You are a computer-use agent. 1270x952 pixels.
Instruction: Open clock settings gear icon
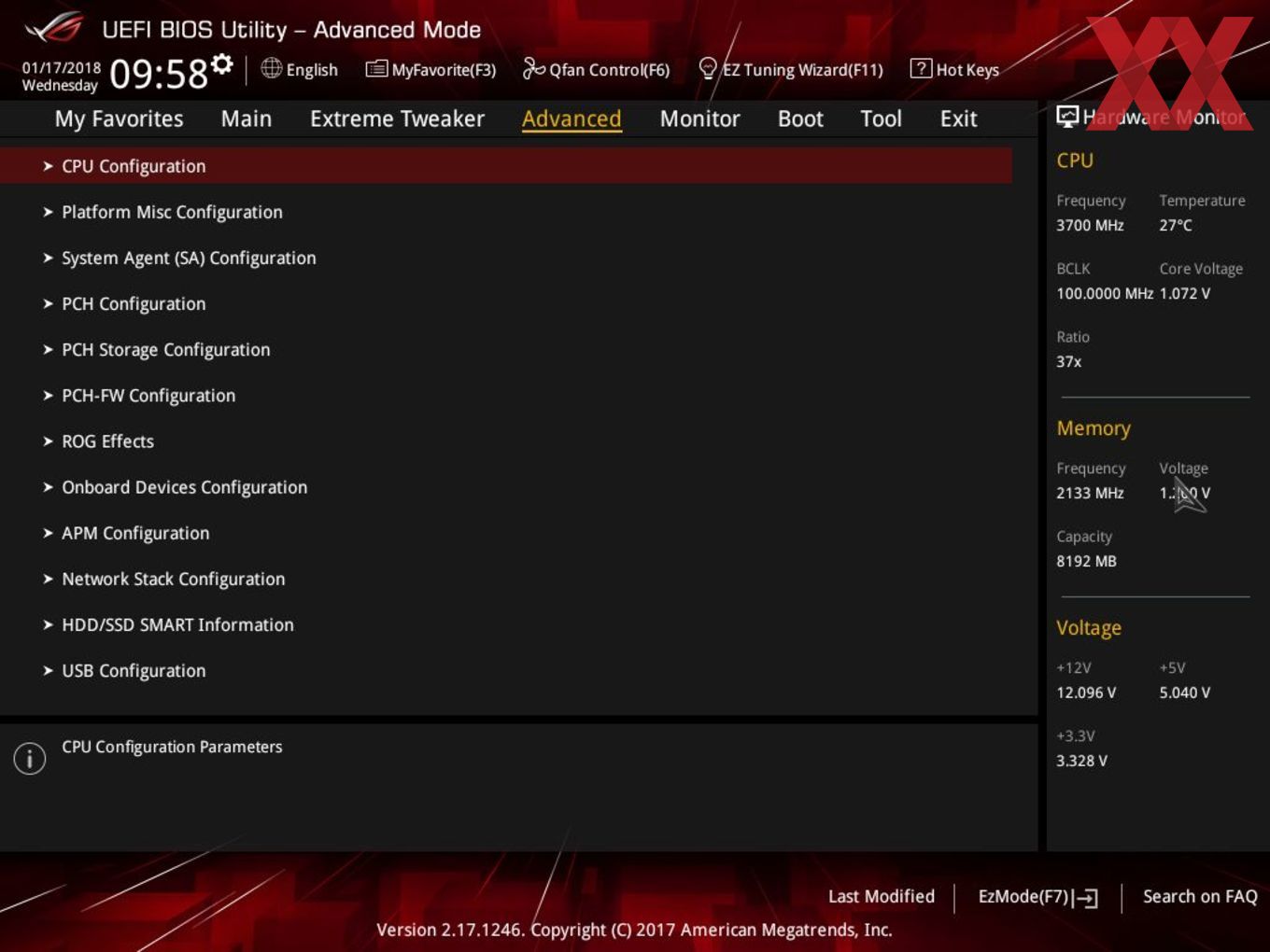[x=221, y=63]
